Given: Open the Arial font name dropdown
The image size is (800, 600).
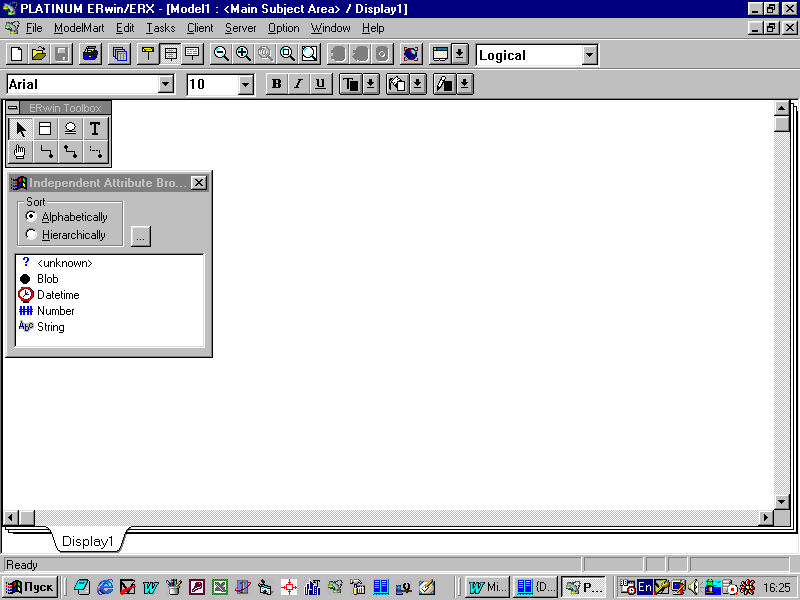Looking at the screenshot, I should pyautogui.click(x=166, y=84).
